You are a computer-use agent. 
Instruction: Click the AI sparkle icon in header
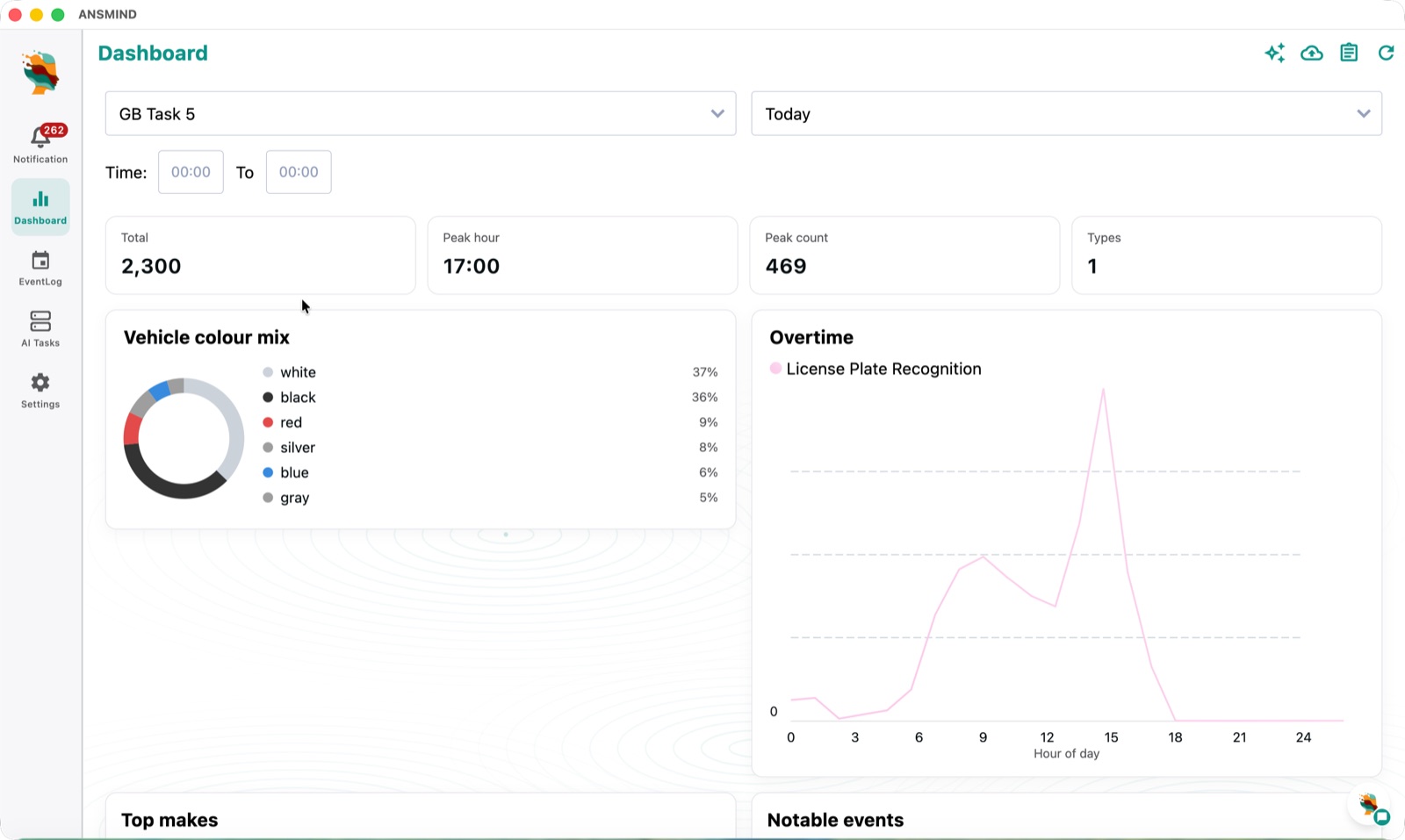(1275, 53)
